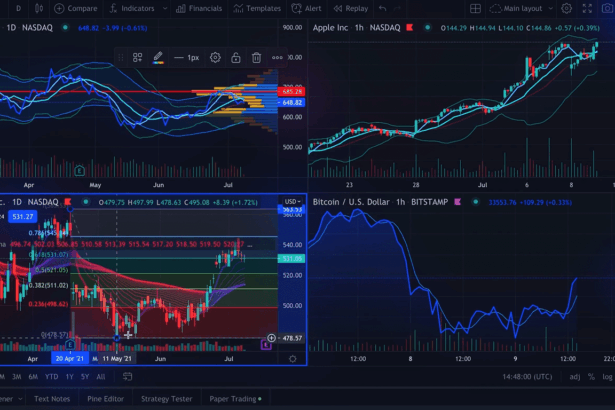Open the Financials menu
The width and height of the screenshot is (615, 410).
click(199, 8)
